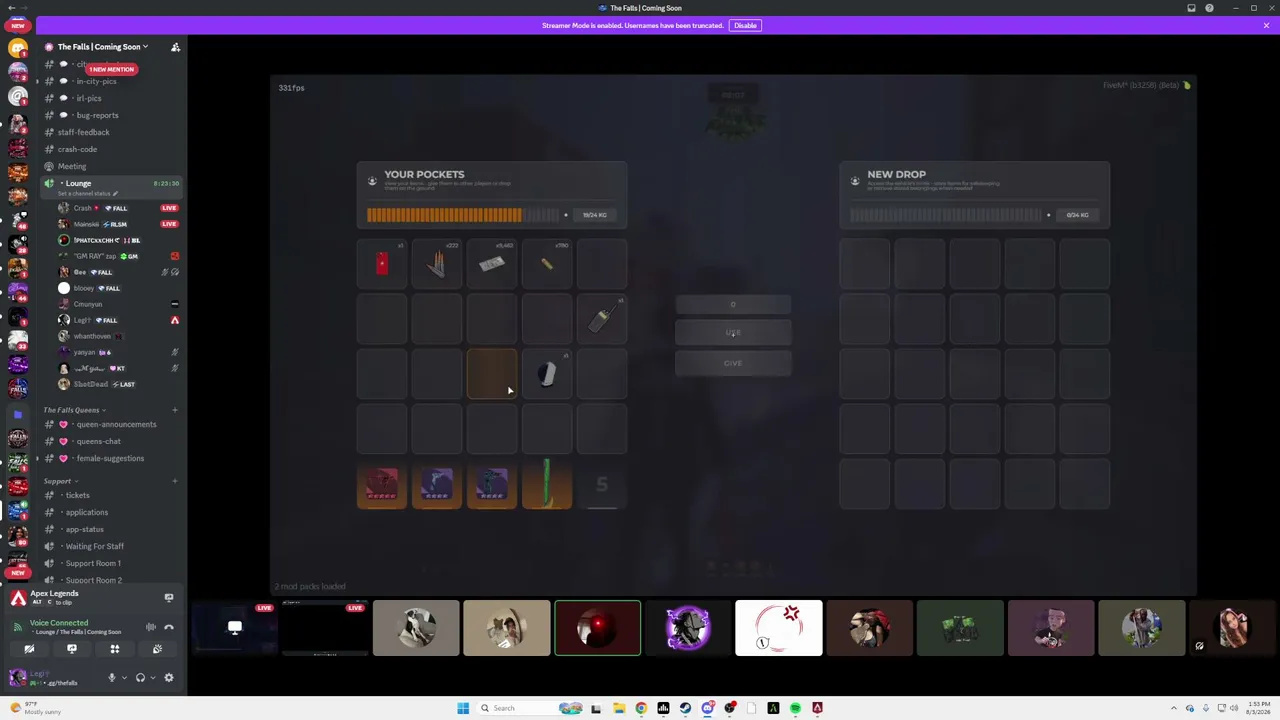
Task: Select the glove item in pockets
Action: 437,264
